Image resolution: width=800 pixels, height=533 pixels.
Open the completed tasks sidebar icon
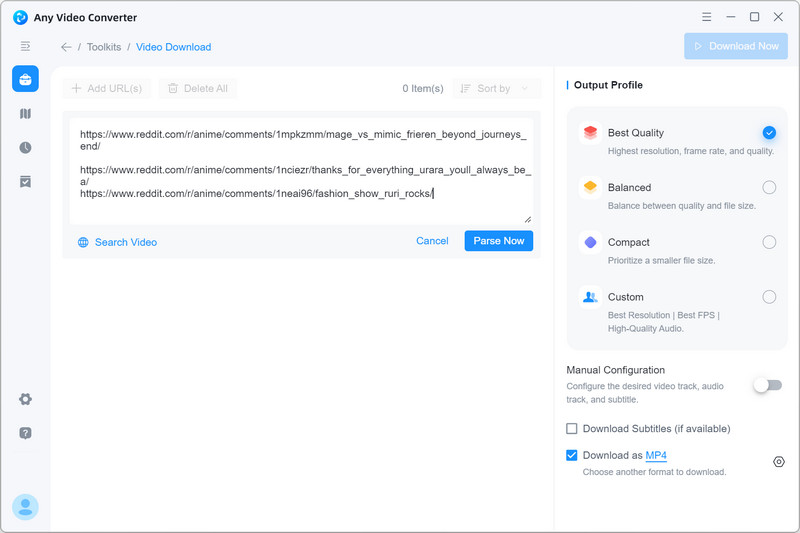pos(25,181)
